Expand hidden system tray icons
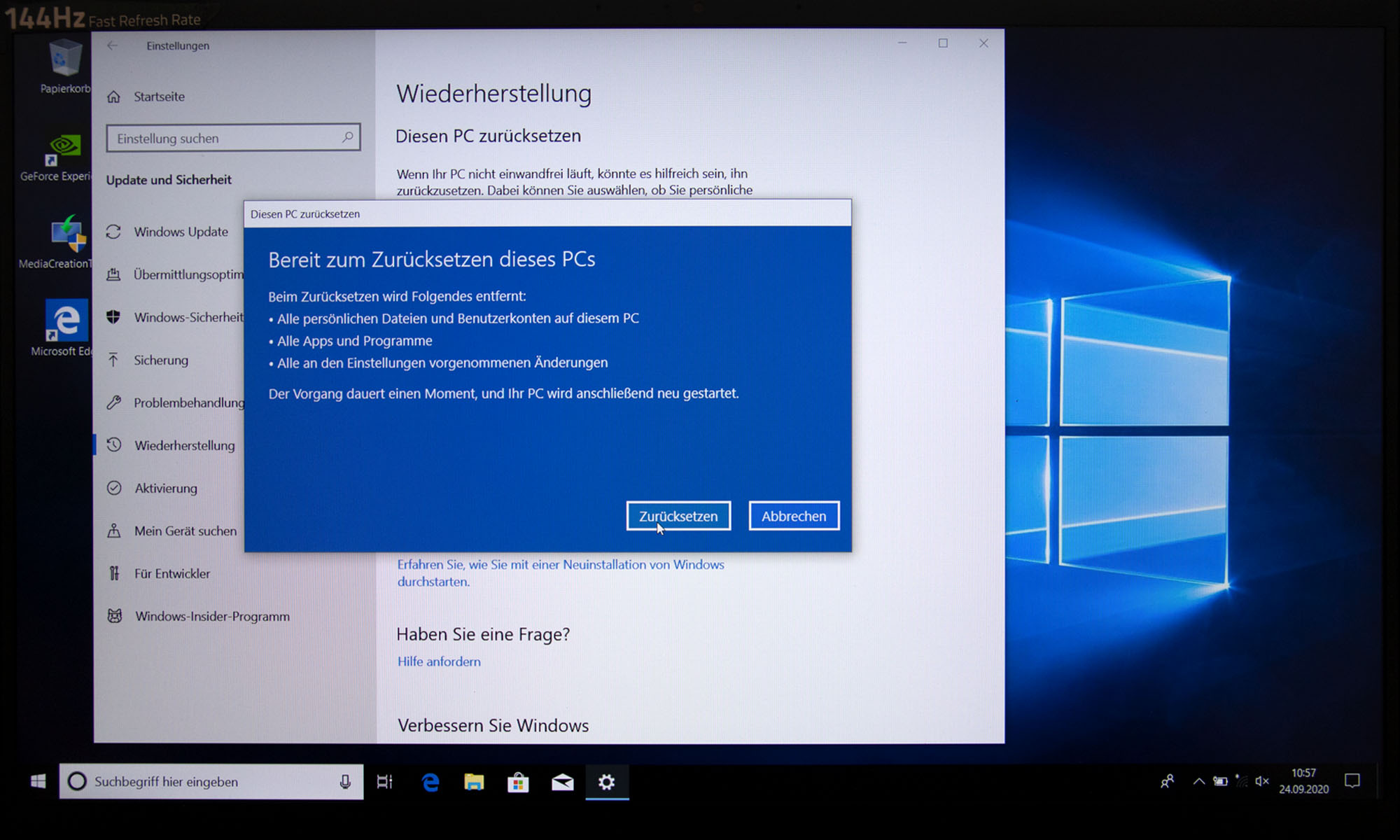Screen dimensions: 1400x840 pyautogui.click(x=1198, y=781)
